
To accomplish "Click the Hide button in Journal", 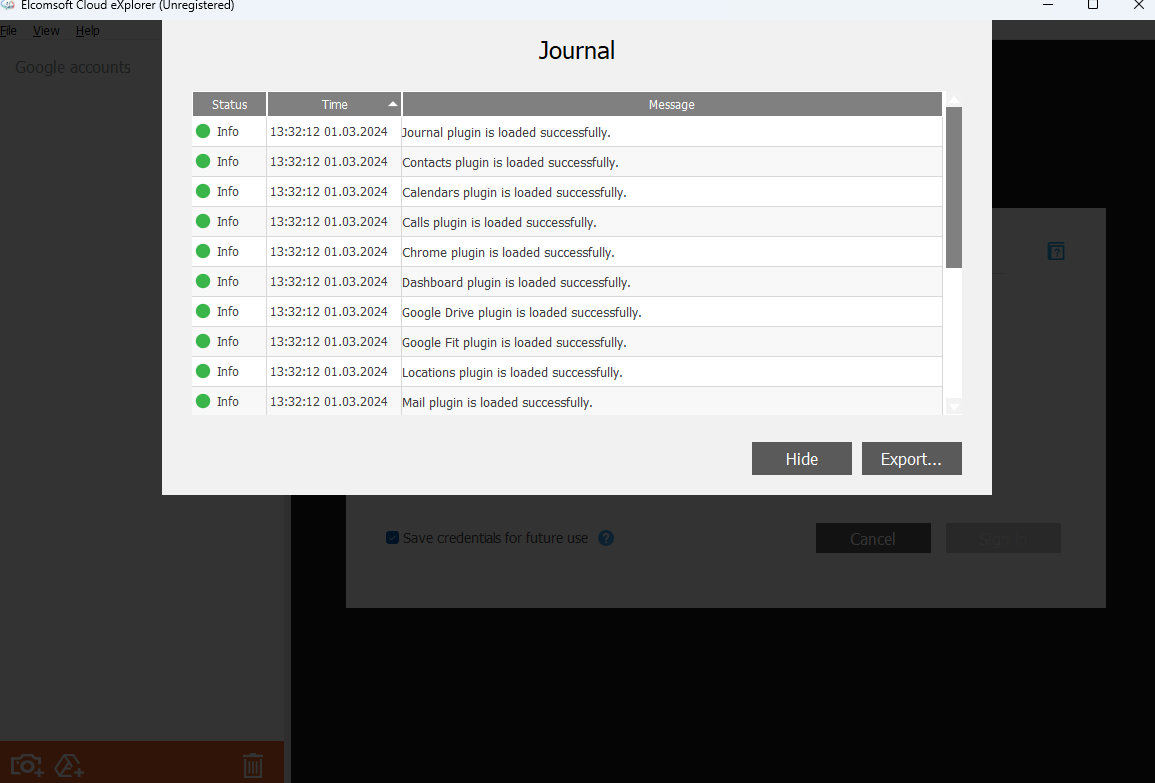I will [801, 459].
